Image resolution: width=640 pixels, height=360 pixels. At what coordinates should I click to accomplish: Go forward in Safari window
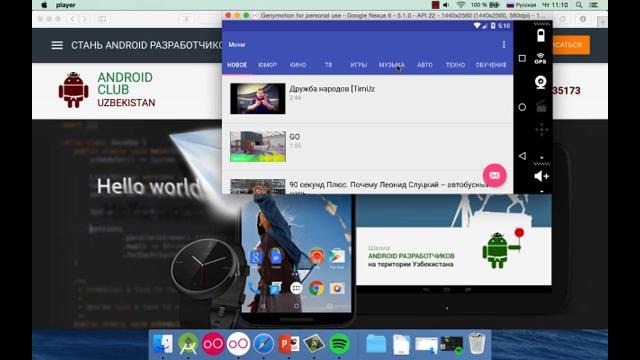pos(84,19)
